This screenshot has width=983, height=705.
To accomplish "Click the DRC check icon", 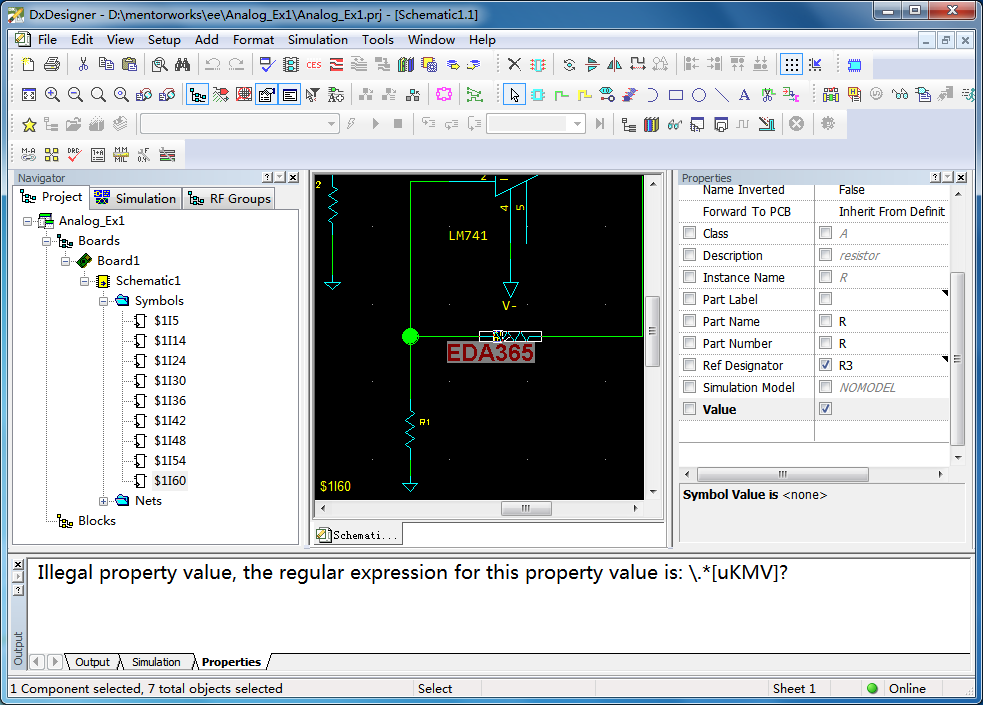I will pos(74,154).
